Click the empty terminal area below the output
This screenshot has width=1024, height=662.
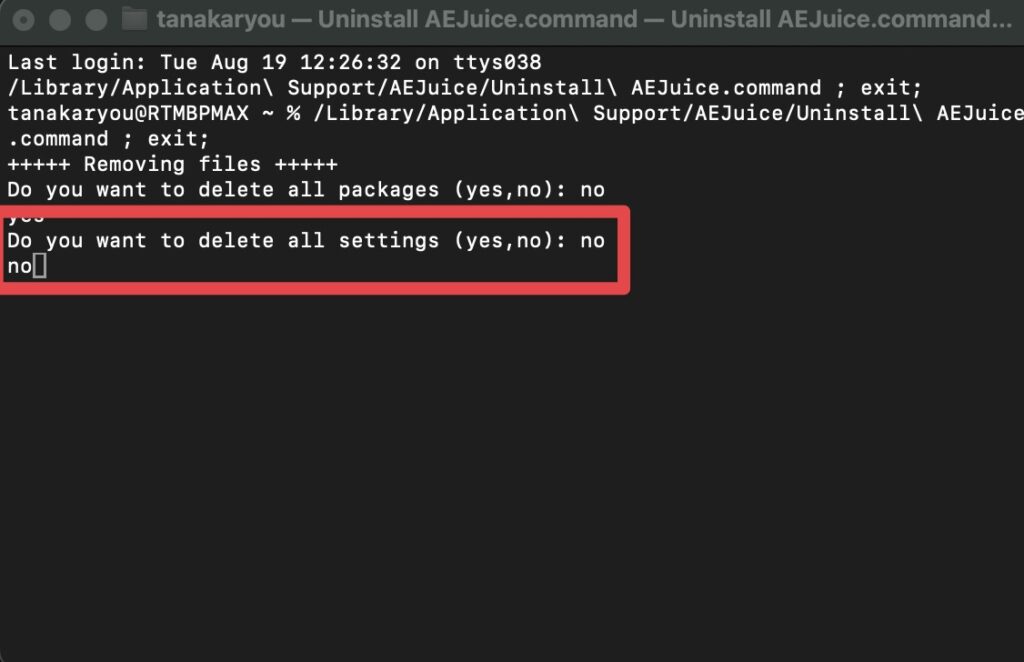pyautogui.click(x=512, y=477)
